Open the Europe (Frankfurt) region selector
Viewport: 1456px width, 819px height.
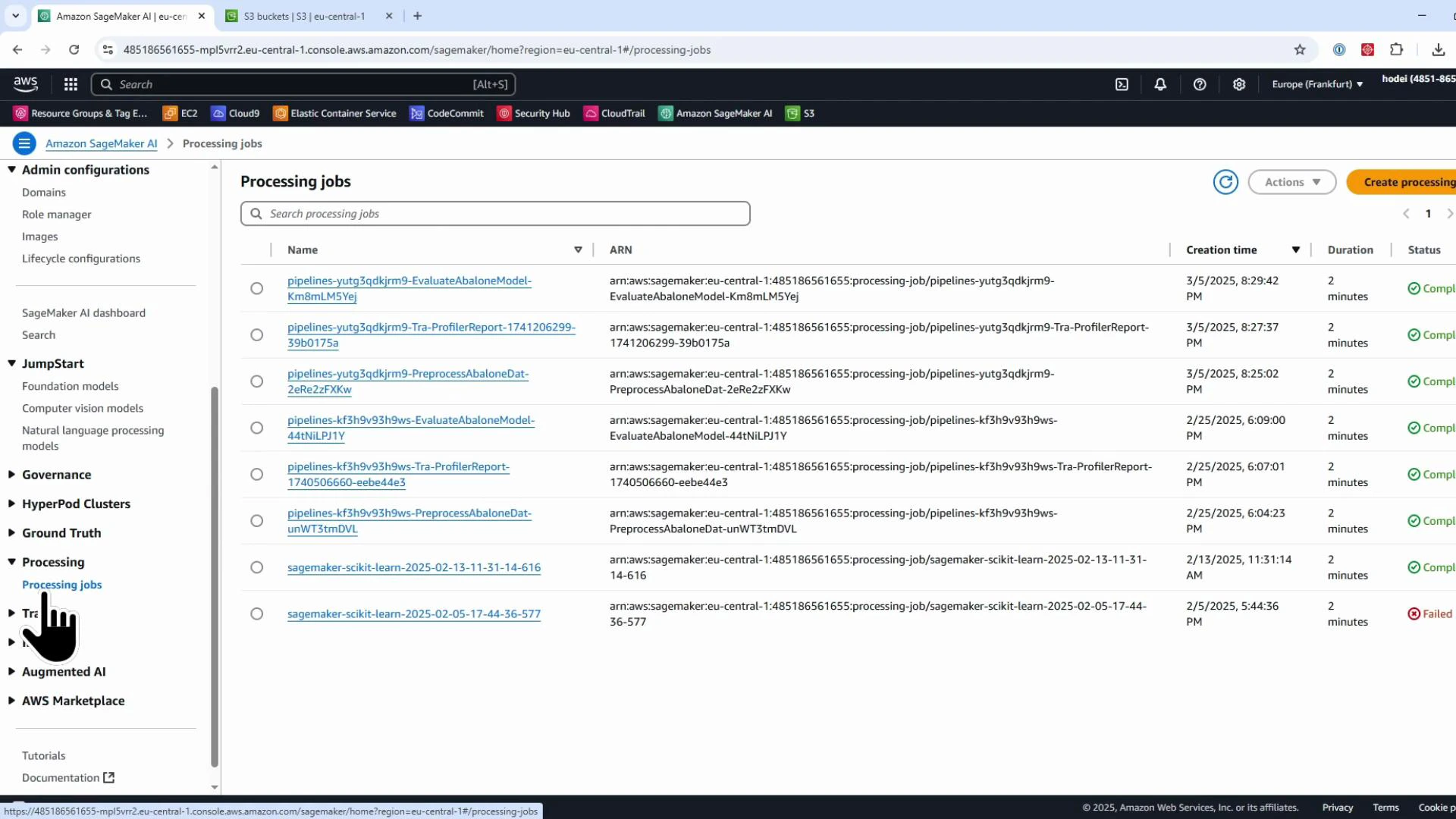point(1317,84)
